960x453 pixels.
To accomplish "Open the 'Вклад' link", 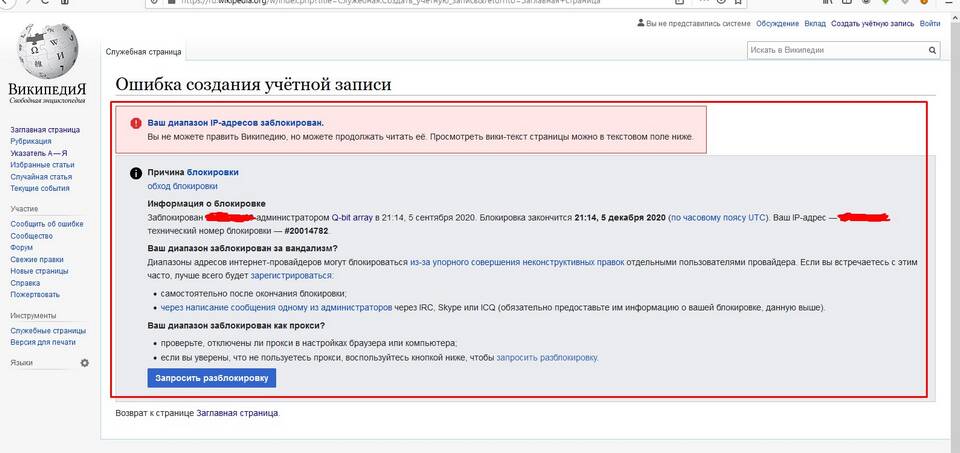I will (815, 24).
